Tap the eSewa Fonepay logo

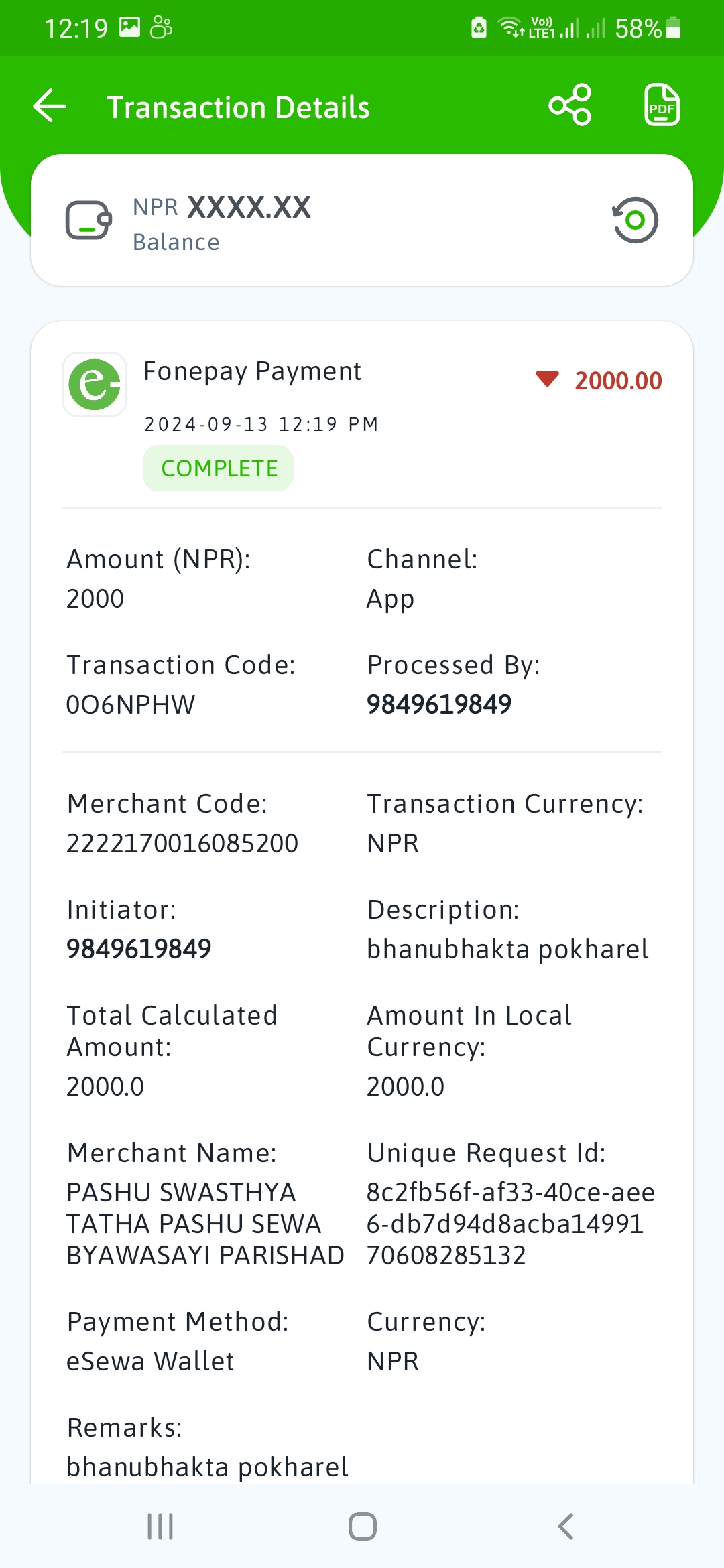(x=95, y=385)
